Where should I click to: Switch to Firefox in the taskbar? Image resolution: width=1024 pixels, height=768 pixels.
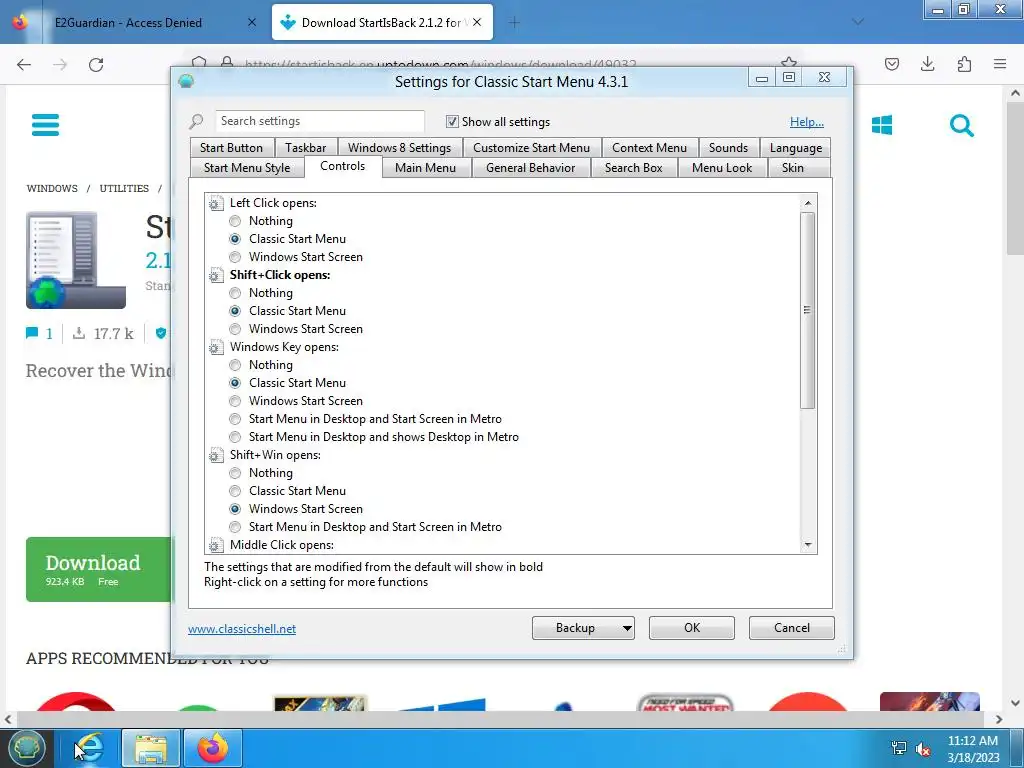[213, 748]
